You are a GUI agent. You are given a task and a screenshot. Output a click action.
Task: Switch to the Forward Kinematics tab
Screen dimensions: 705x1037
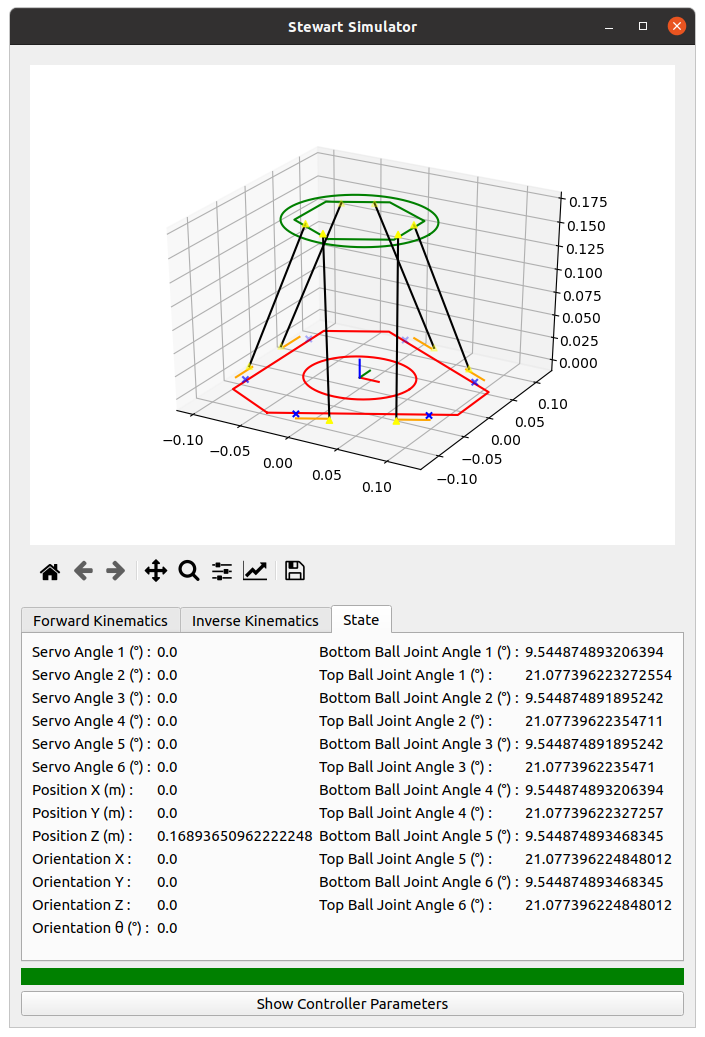pos(101,620)
